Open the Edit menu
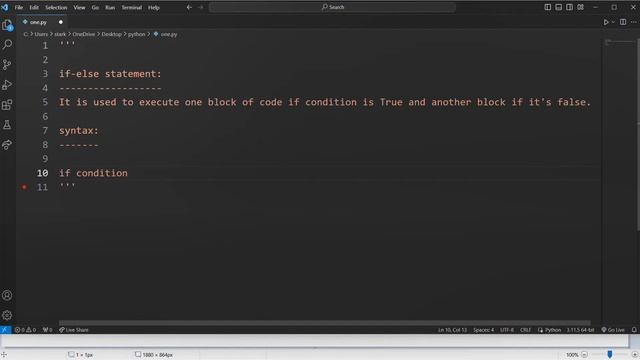640x360 pixels. [x=34, y=7]
